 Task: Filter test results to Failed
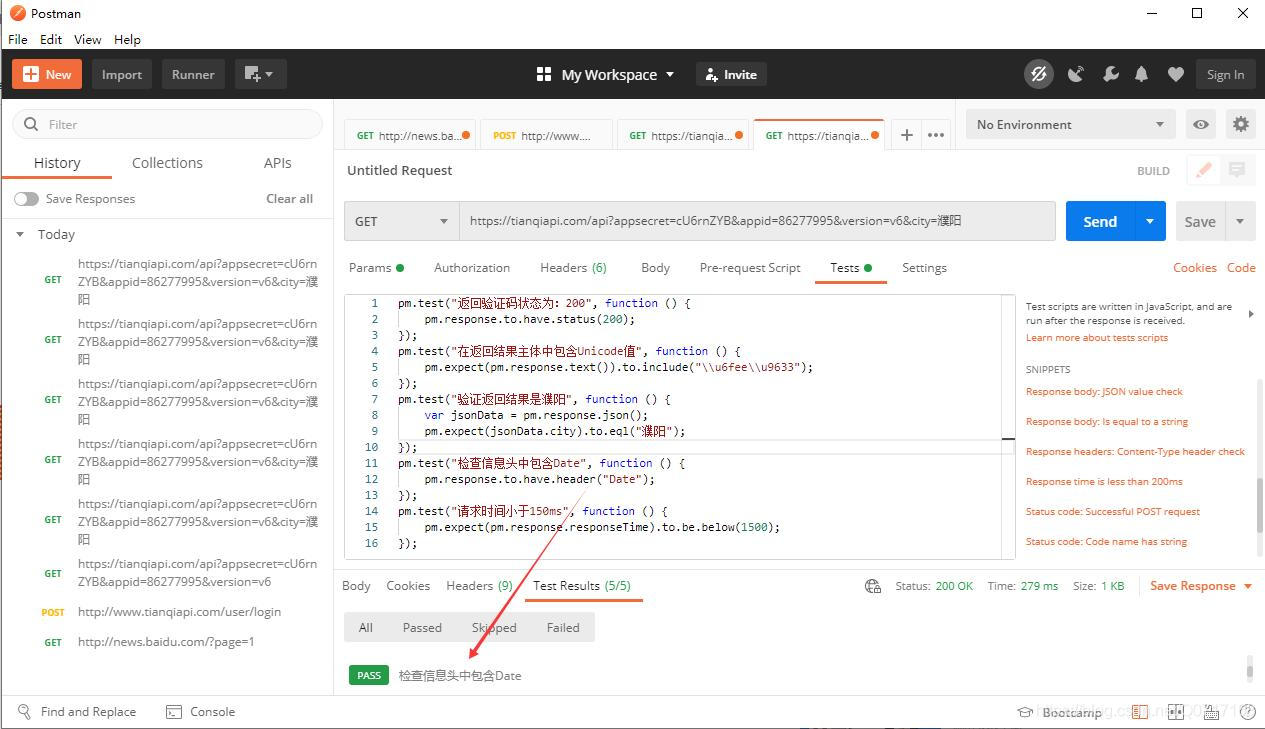(563, 627)
